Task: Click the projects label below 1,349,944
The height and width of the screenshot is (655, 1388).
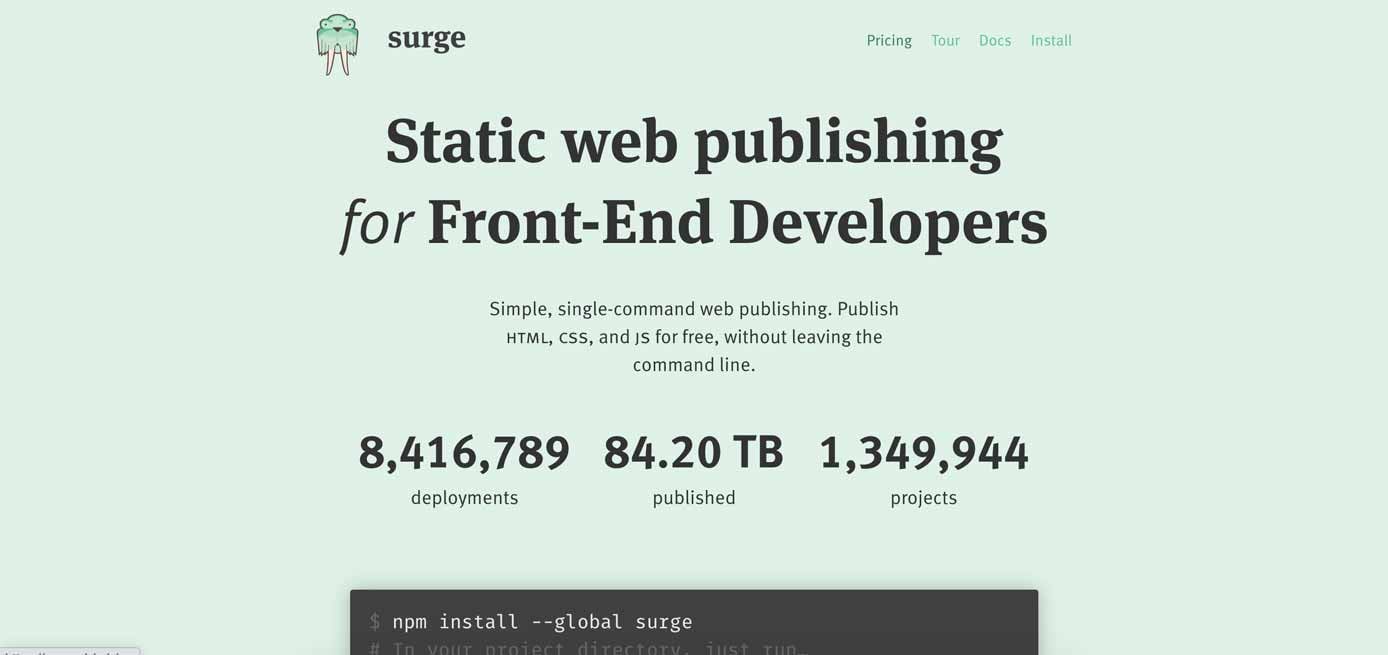Action: tap(923, 497)
